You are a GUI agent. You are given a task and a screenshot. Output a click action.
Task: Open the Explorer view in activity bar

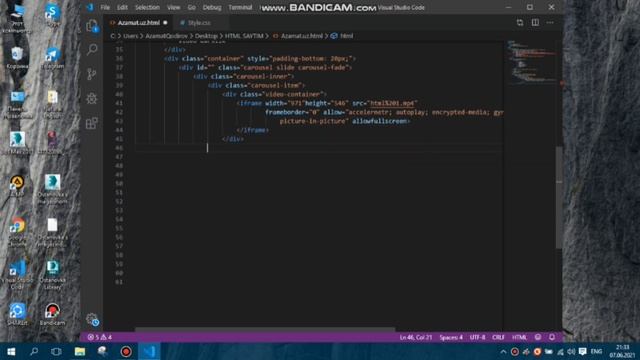point(92,26)
